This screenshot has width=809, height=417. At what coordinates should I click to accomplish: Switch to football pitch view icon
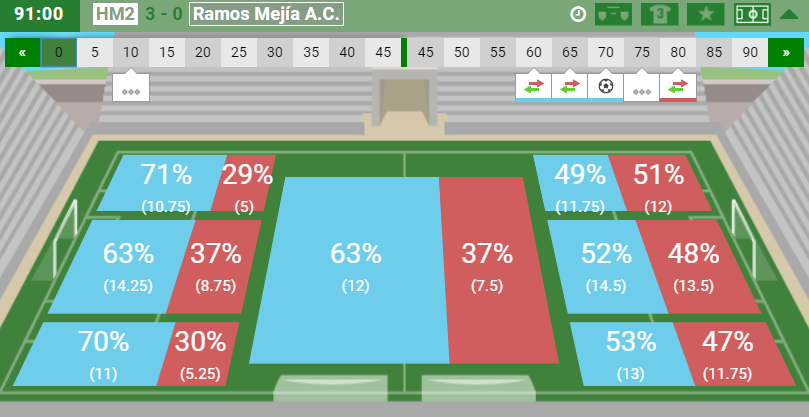tap(752, 14)
